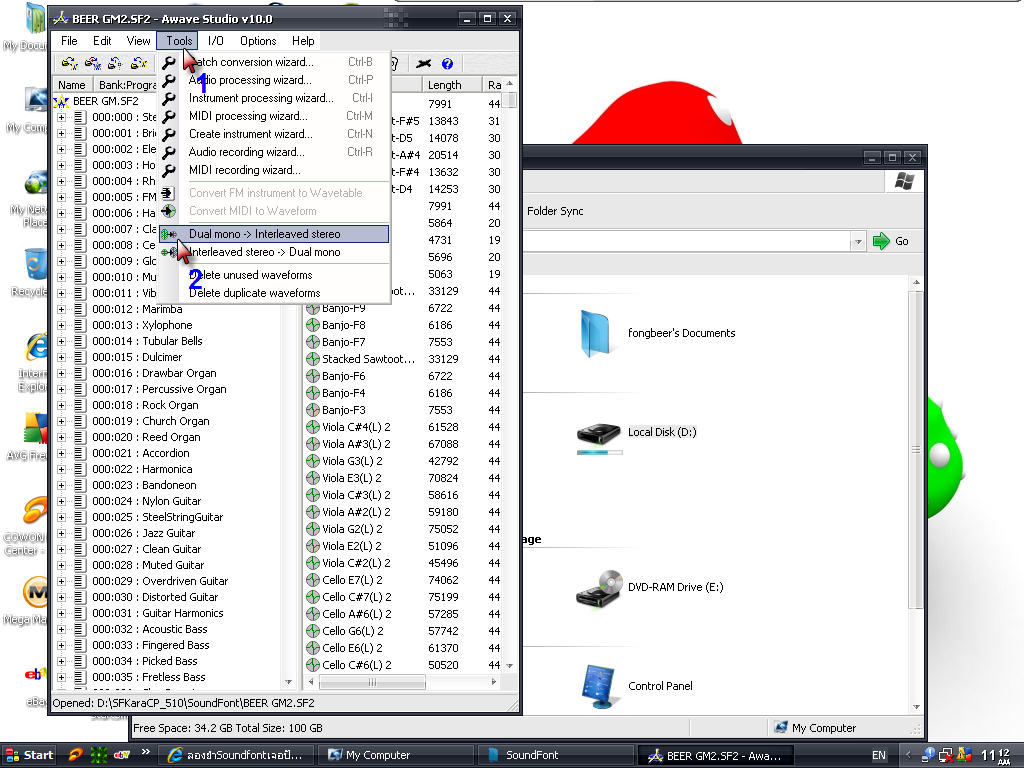1024x768 pixels.
Task: Expand the 000:026 Jazz Guitar tree node
Action: (x=61, y=534)
